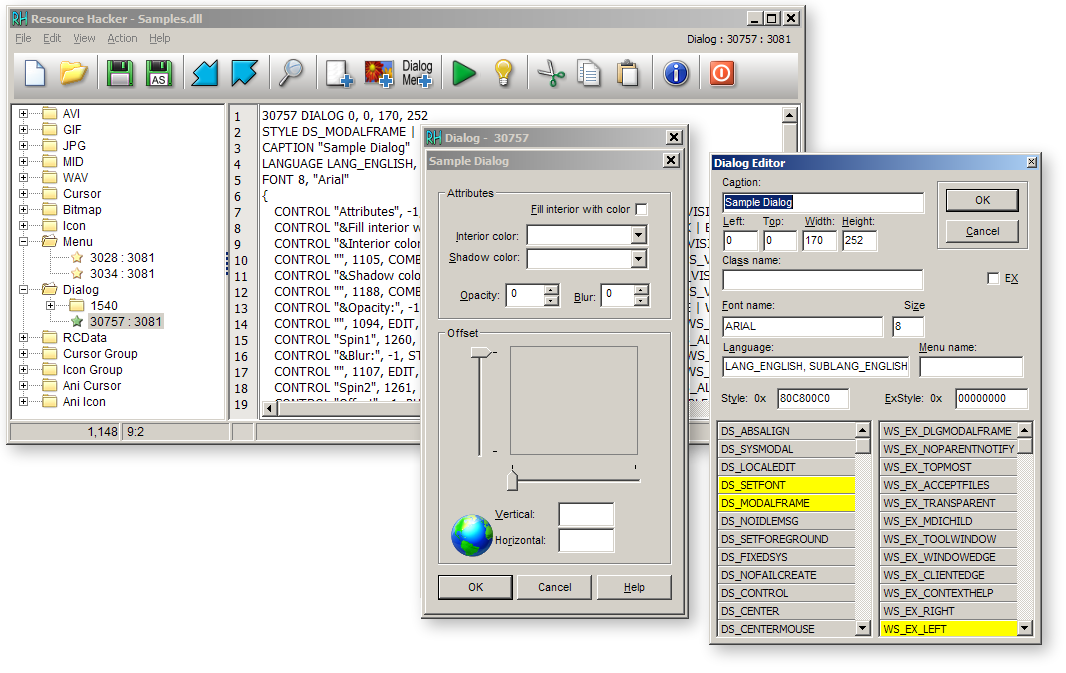Open the Edit menu
Screen dimensions: 1066x673
click(x=52, y=38)
